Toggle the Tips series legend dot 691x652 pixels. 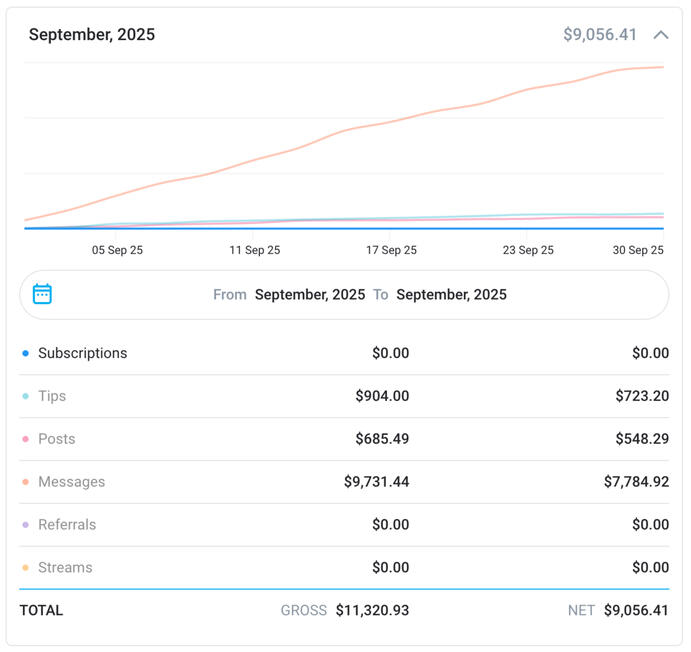coord(26,397)
